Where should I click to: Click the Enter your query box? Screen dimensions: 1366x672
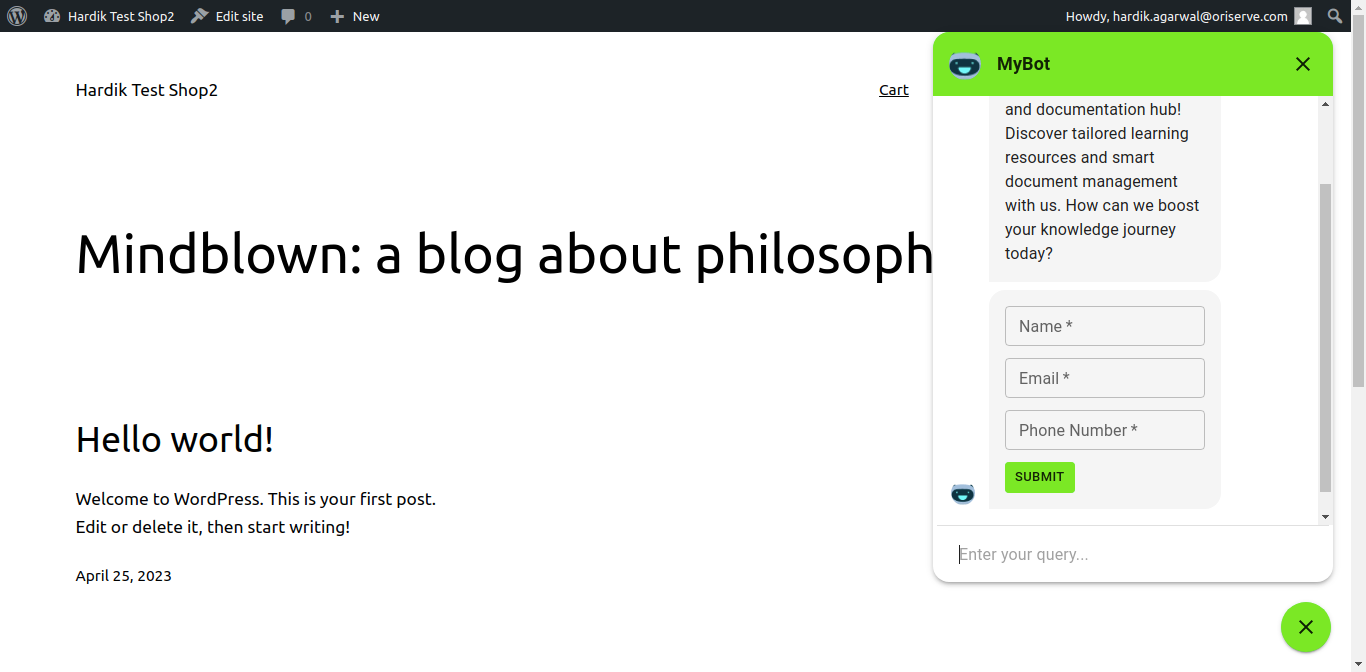1130,554
